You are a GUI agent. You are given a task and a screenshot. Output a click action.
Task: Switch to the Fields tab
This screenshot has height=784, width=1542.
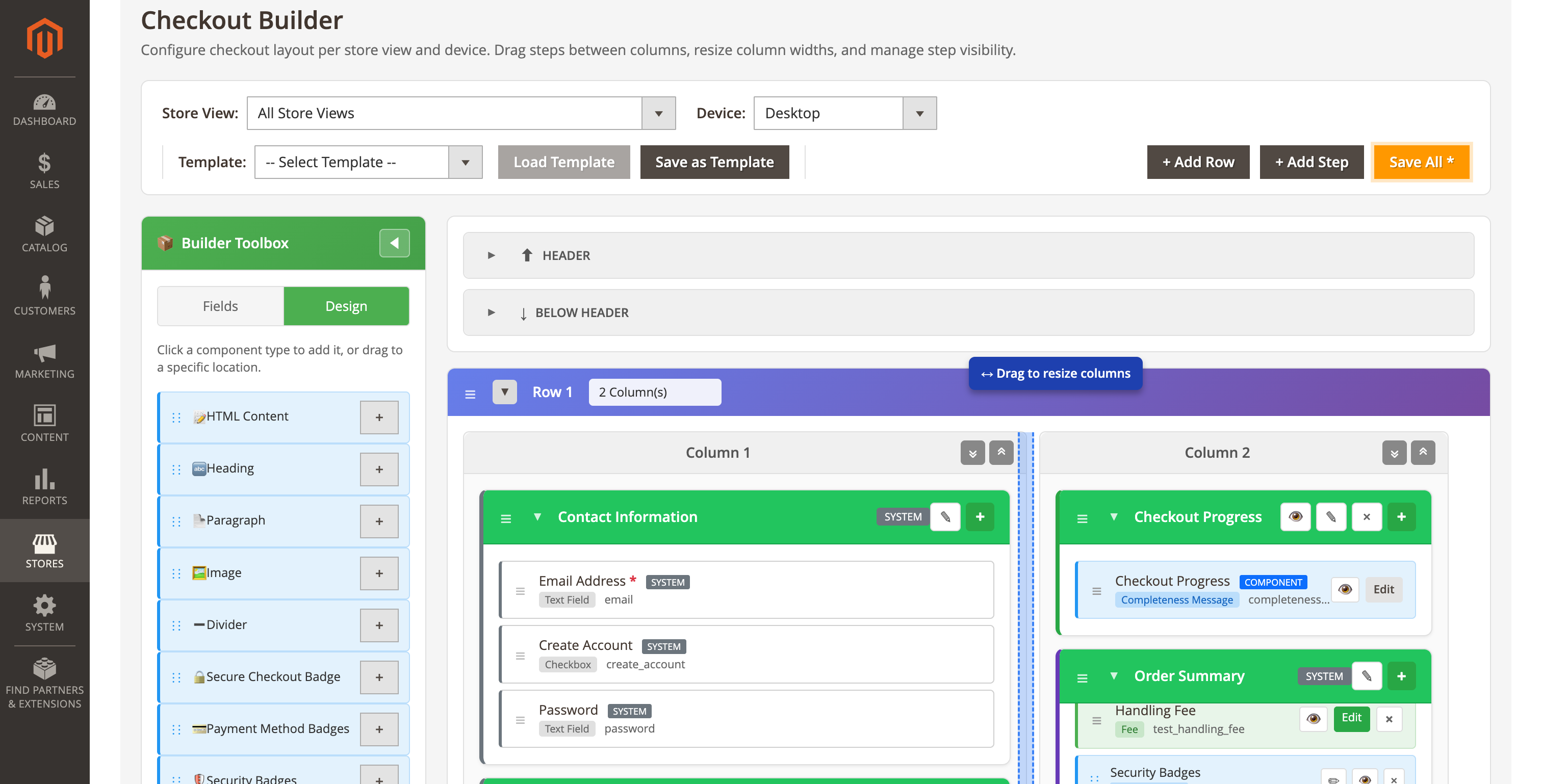(x=220, y=306)
